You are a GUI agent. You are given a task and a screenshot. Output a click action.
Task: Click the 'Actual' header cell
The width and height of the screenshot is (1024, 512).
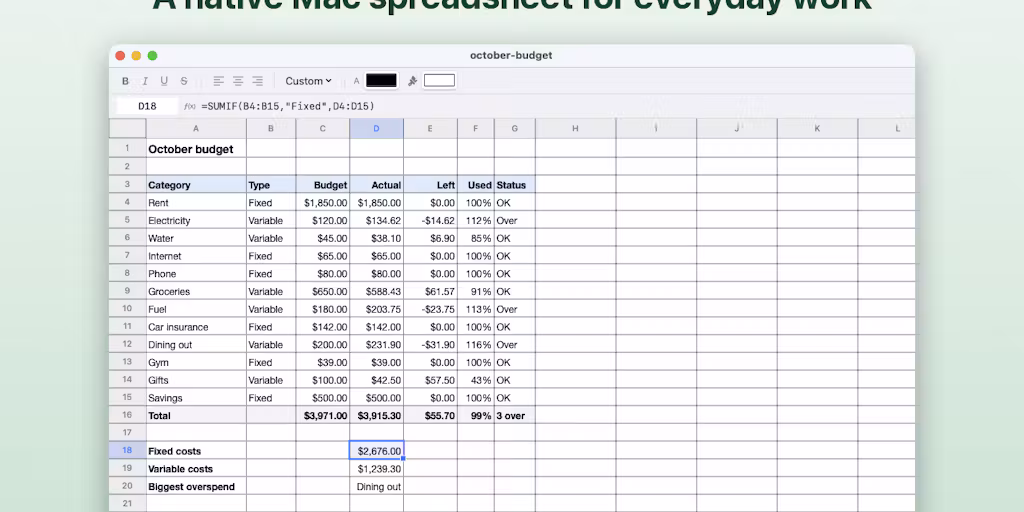376,185
